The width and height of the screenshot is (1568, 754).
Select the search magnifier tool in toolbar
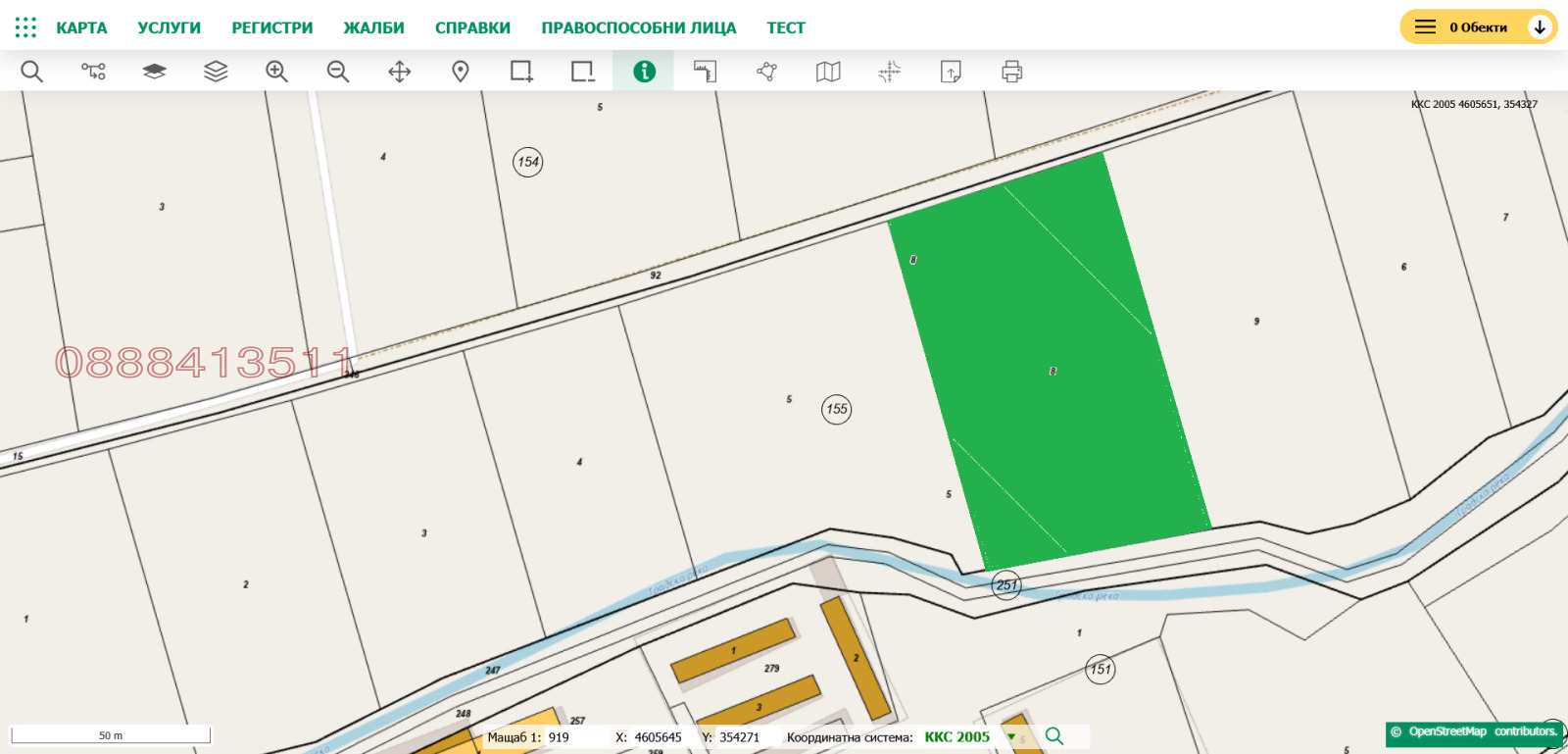point(32,72)
